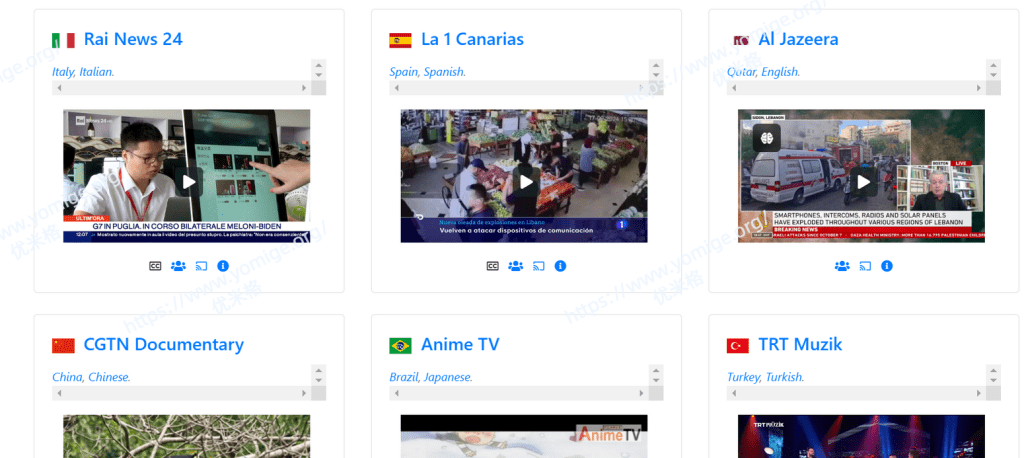Viewport: 1024px width, 458px height.
Task: Click the closed captions icon under La 1 Canarias
Action: coord(492,266)
